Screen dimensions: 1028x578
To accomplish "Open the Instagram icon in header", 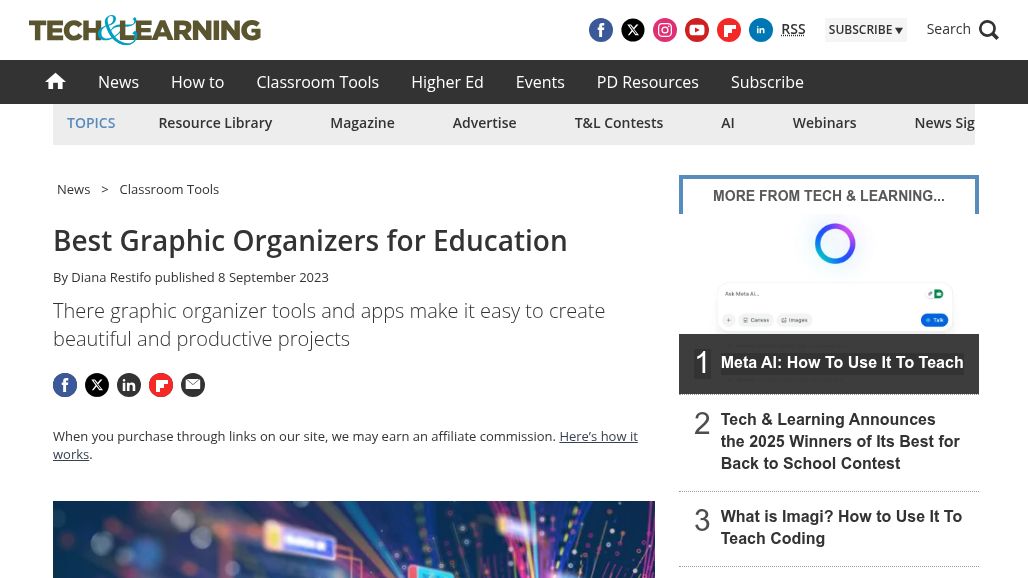I will [665, 30].
